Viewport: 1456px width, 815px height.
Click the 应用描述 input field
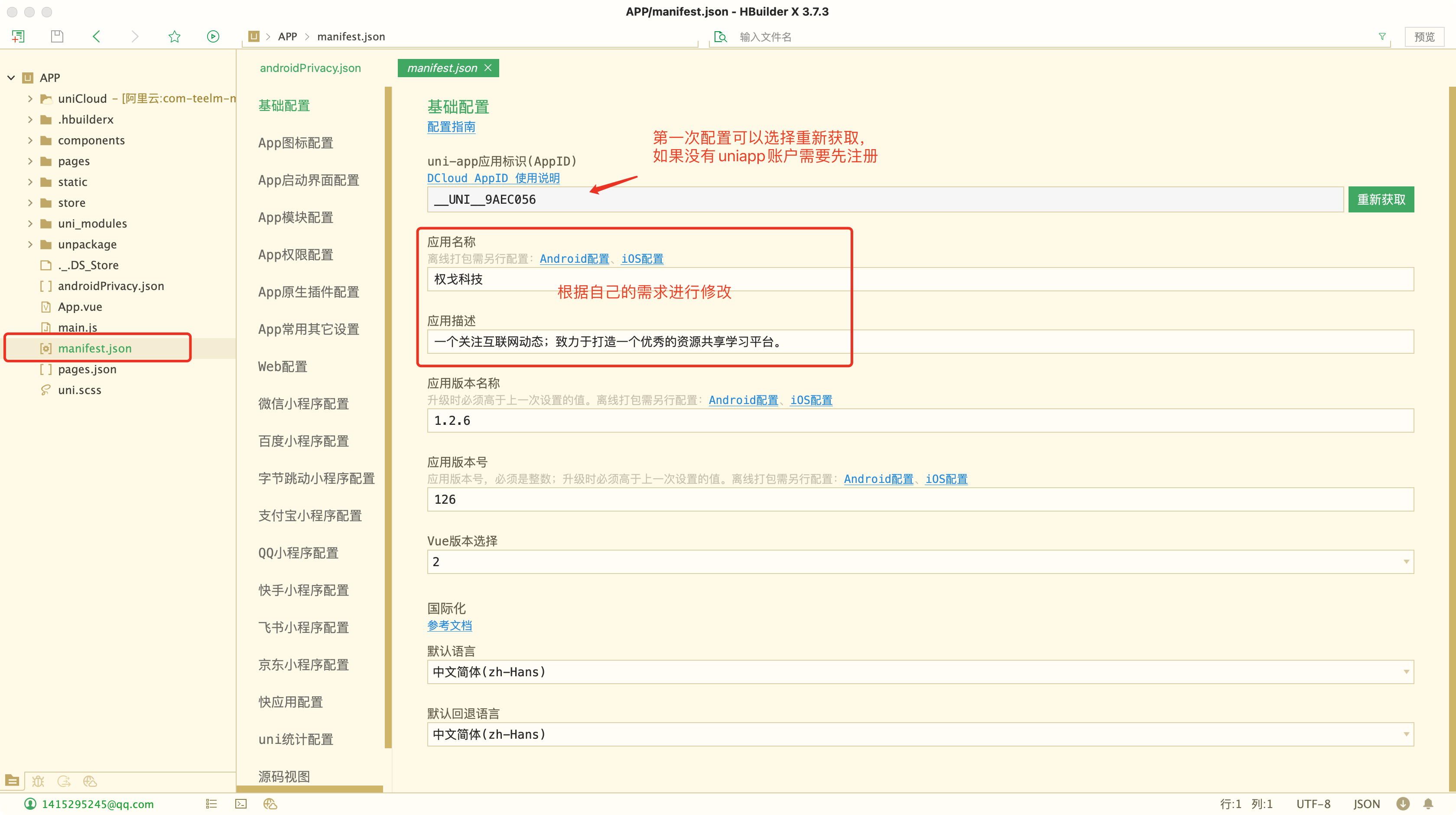920,342
